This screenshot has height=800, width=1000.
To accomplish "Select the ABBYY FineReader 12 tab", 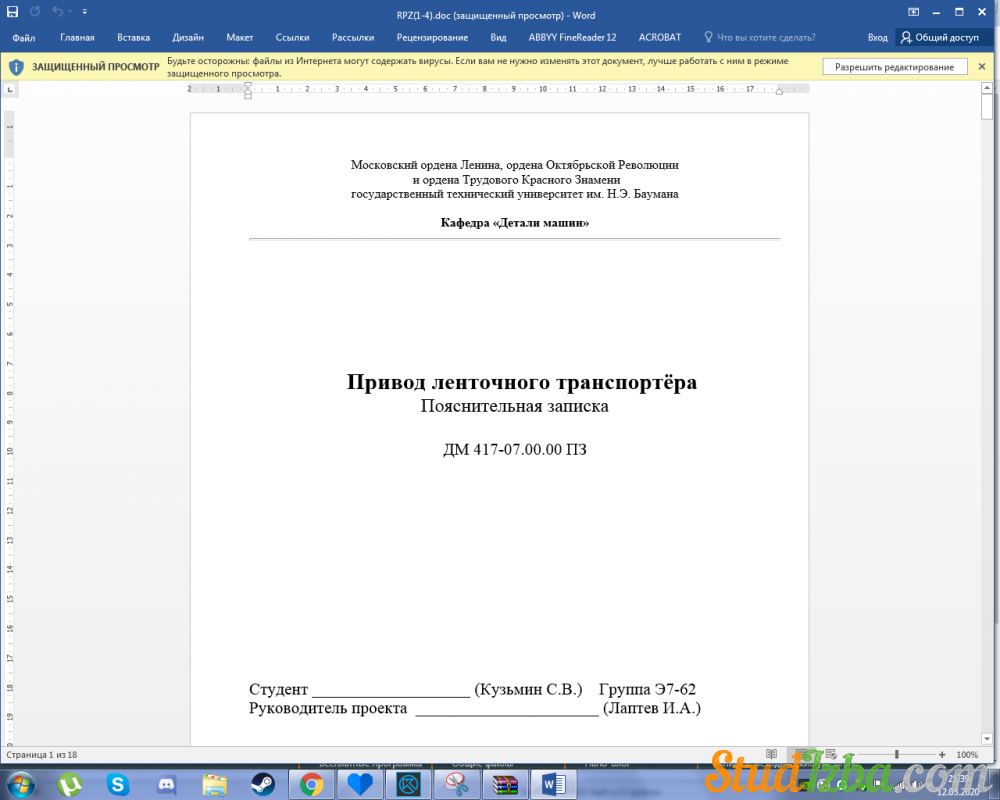I will 572,38.
